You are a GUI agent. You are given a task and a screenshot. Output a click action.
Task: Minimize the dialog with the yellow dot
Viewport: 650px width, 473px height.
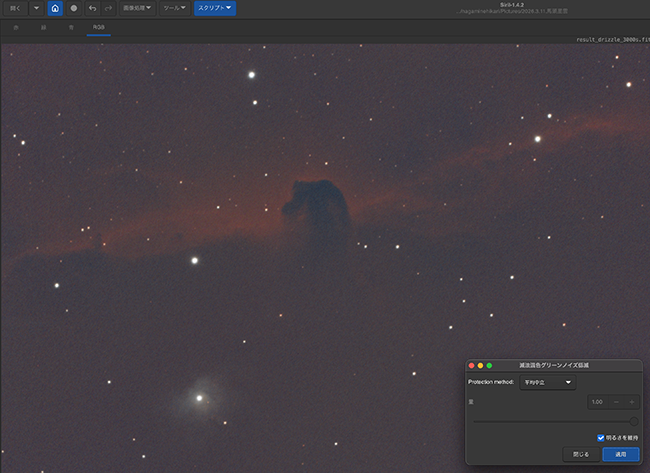pyautogui.click(x=481, y=365)
